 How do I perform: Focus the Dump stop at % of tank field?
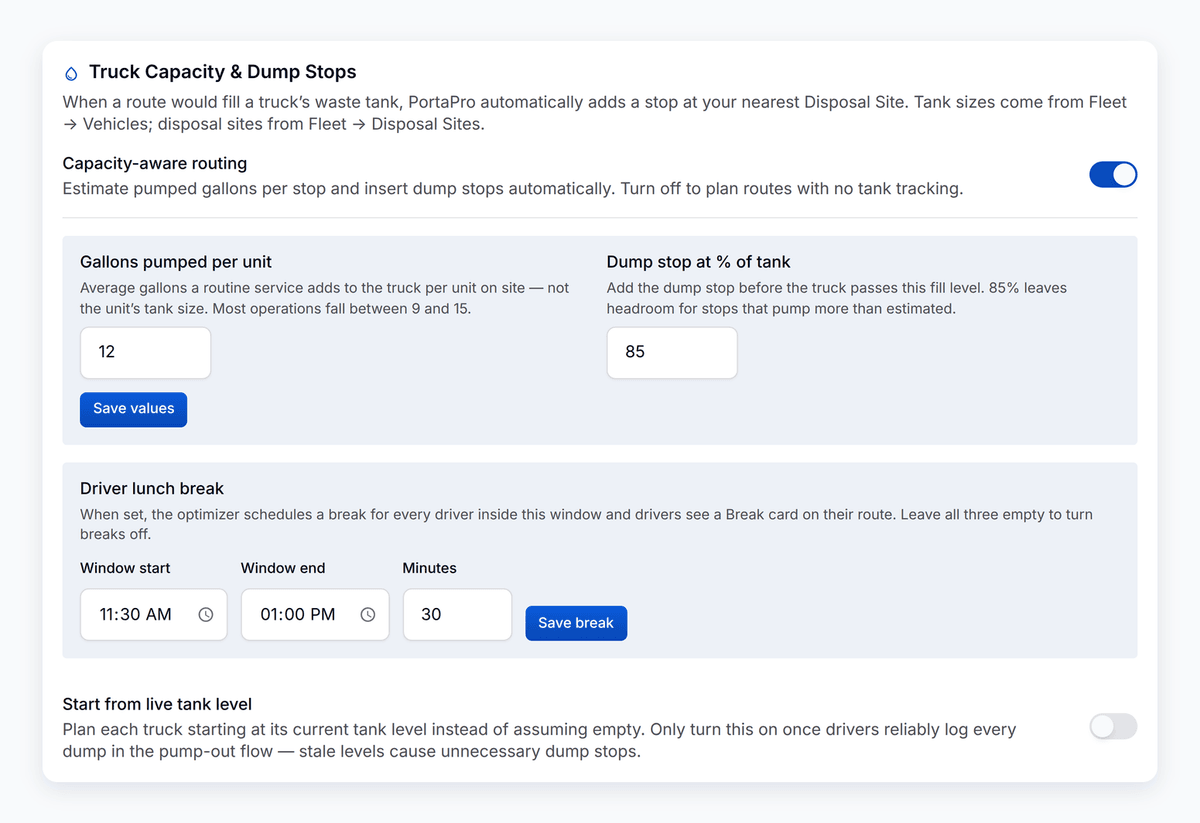[x=672, y=353]
